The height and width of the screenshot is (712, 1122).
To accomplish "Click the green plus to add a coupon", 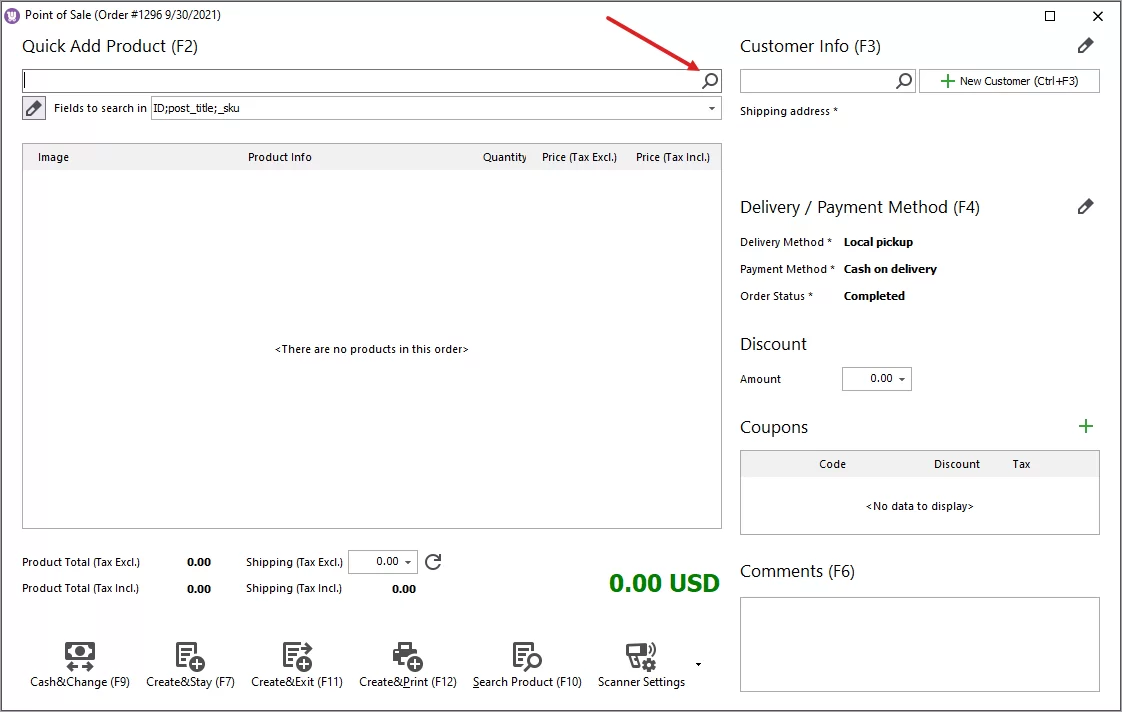I will click(x=1086, y=426).
